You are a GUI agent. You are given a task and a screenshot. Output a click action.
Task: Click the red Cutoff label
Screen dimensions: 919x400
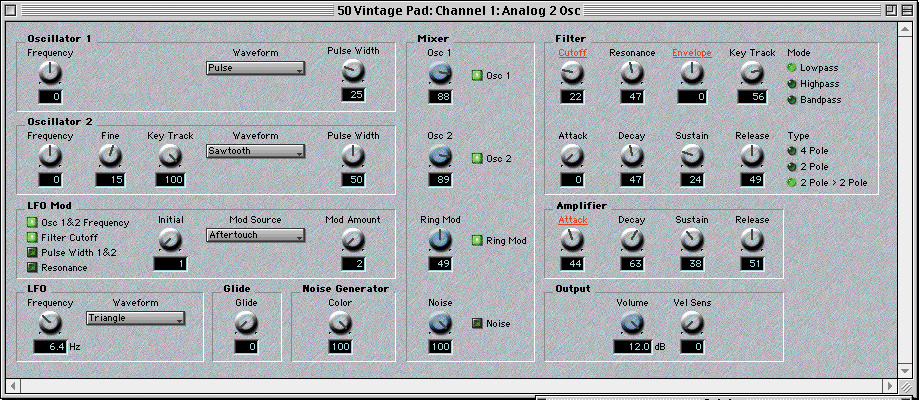pos(572,53)
